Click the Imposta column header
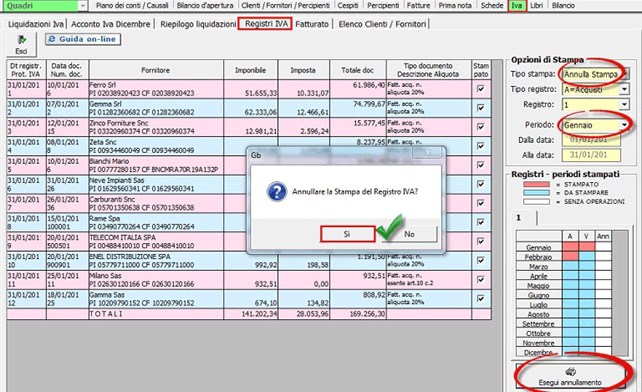Screen dimensions: 642x392 coord(303,70)
